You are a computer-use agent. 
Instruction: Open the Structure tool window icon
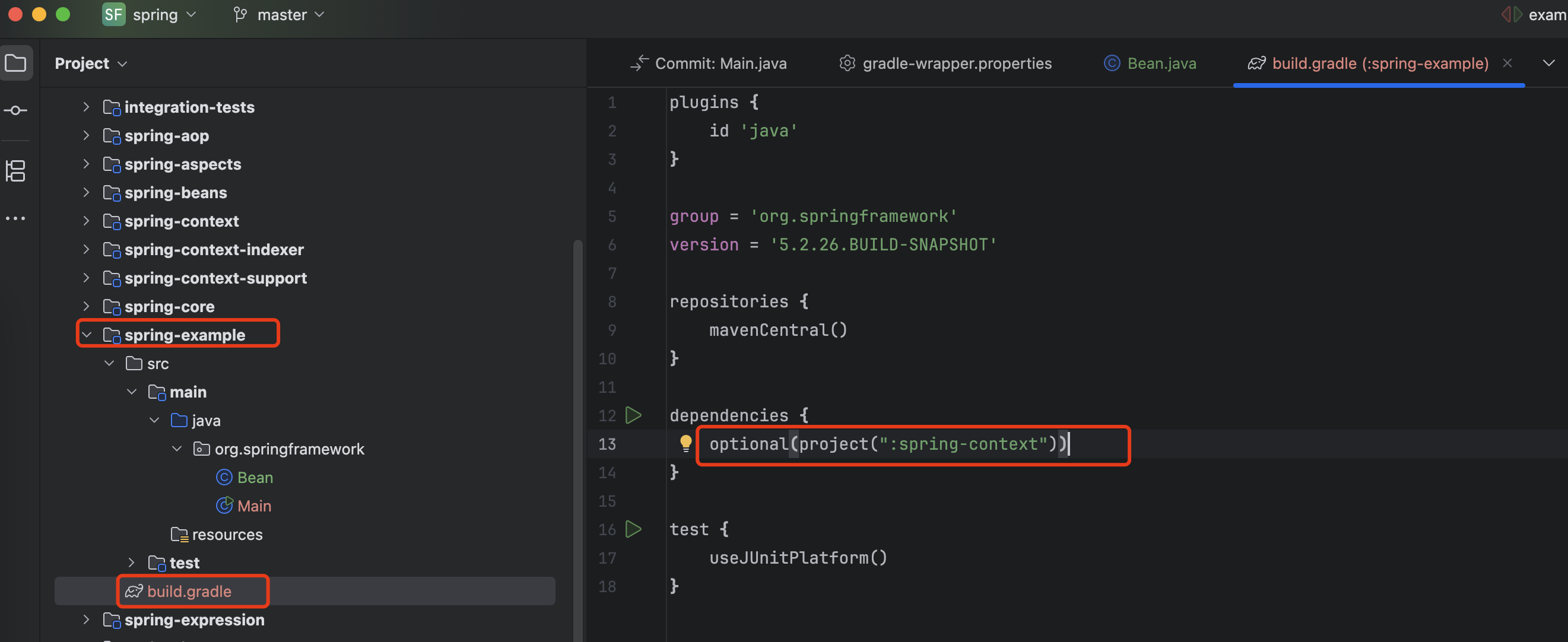16,171
